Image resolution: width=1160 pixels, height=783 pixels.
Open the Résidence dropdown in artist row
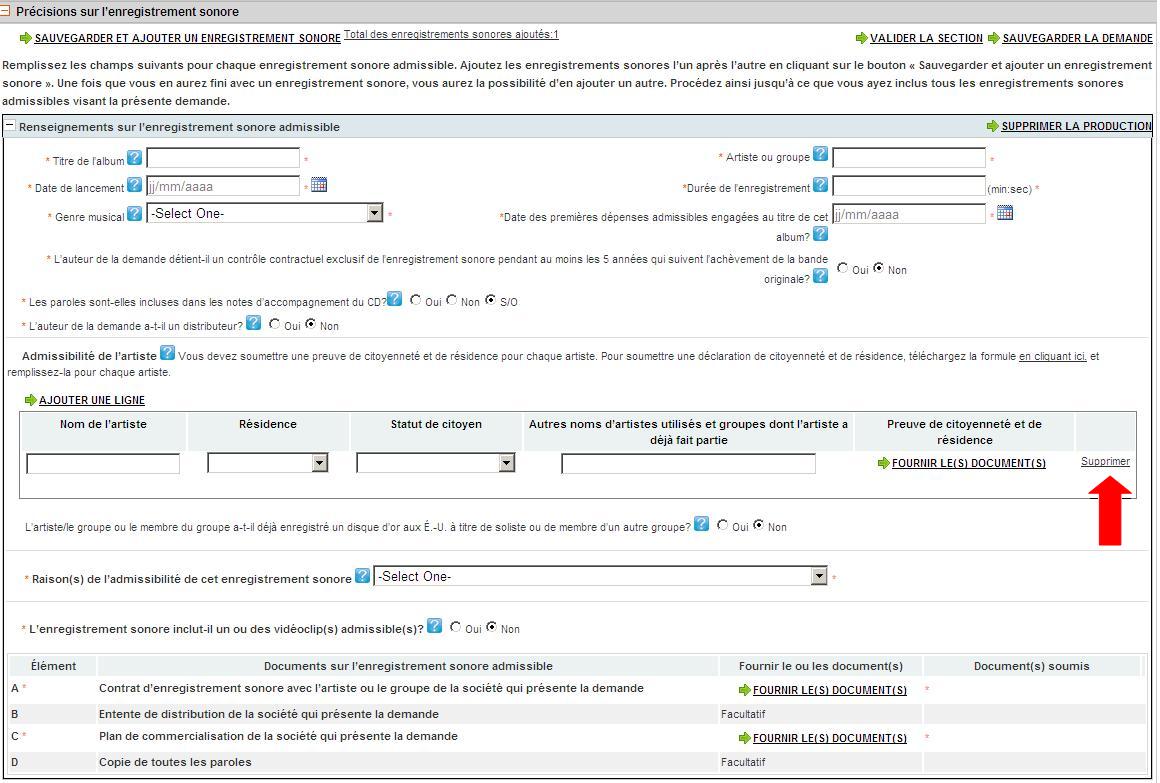[x=268, y=463]
